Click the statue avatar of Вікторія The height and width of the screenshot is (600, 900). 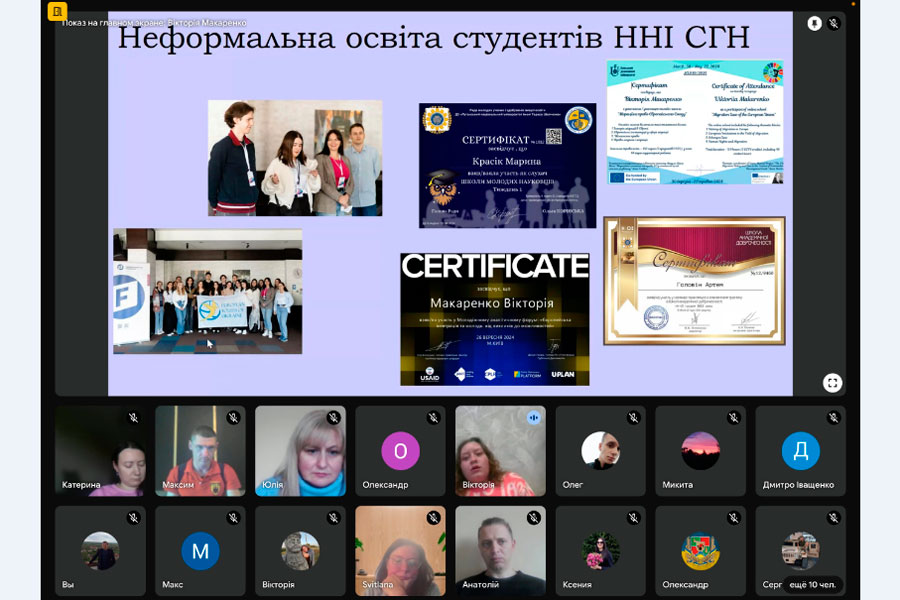click(x=300, y=551)
